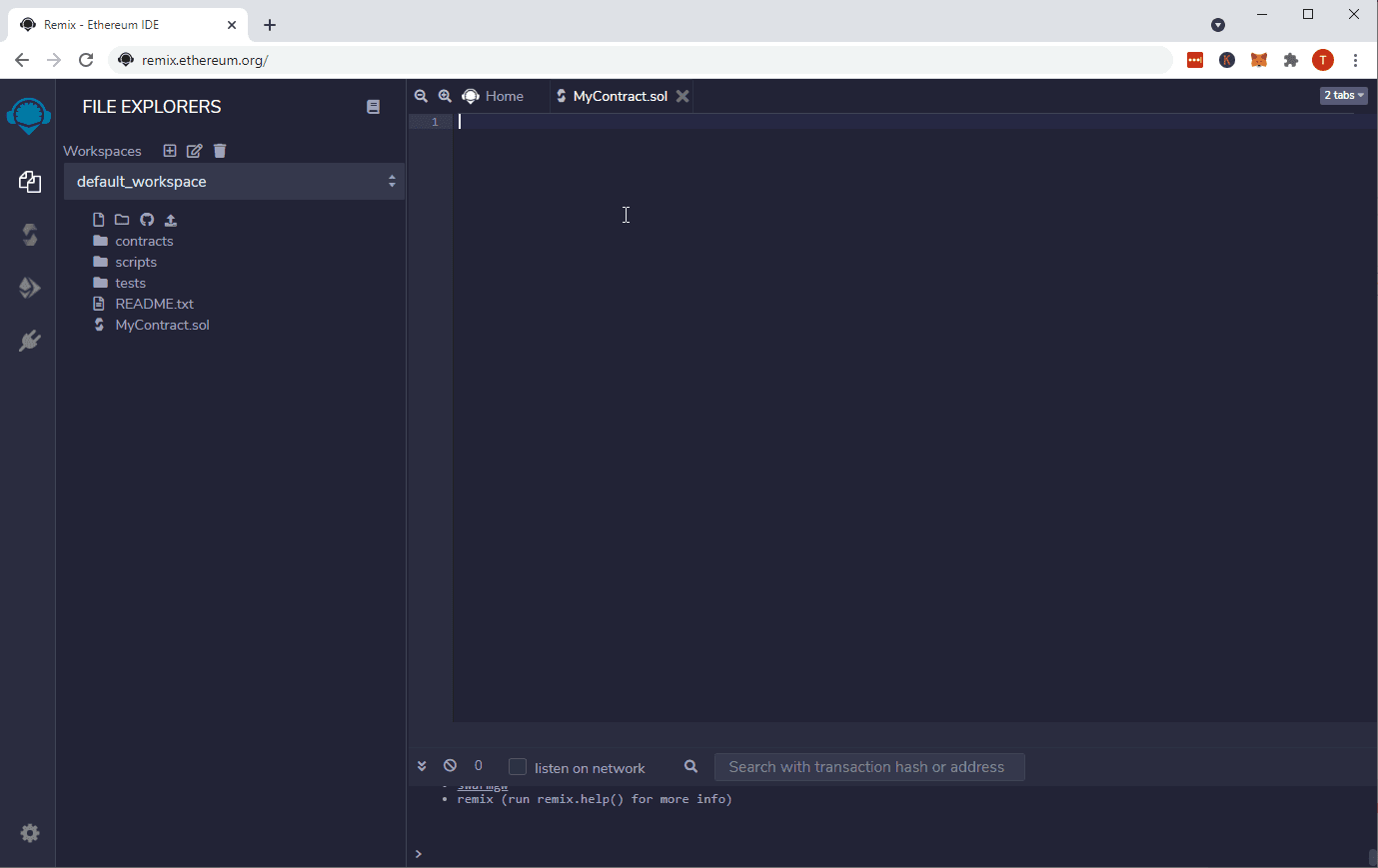Screen dimensions: 1378x868
Task: Collapse the terminal with double chevron
Action: (x=422, y=766)
